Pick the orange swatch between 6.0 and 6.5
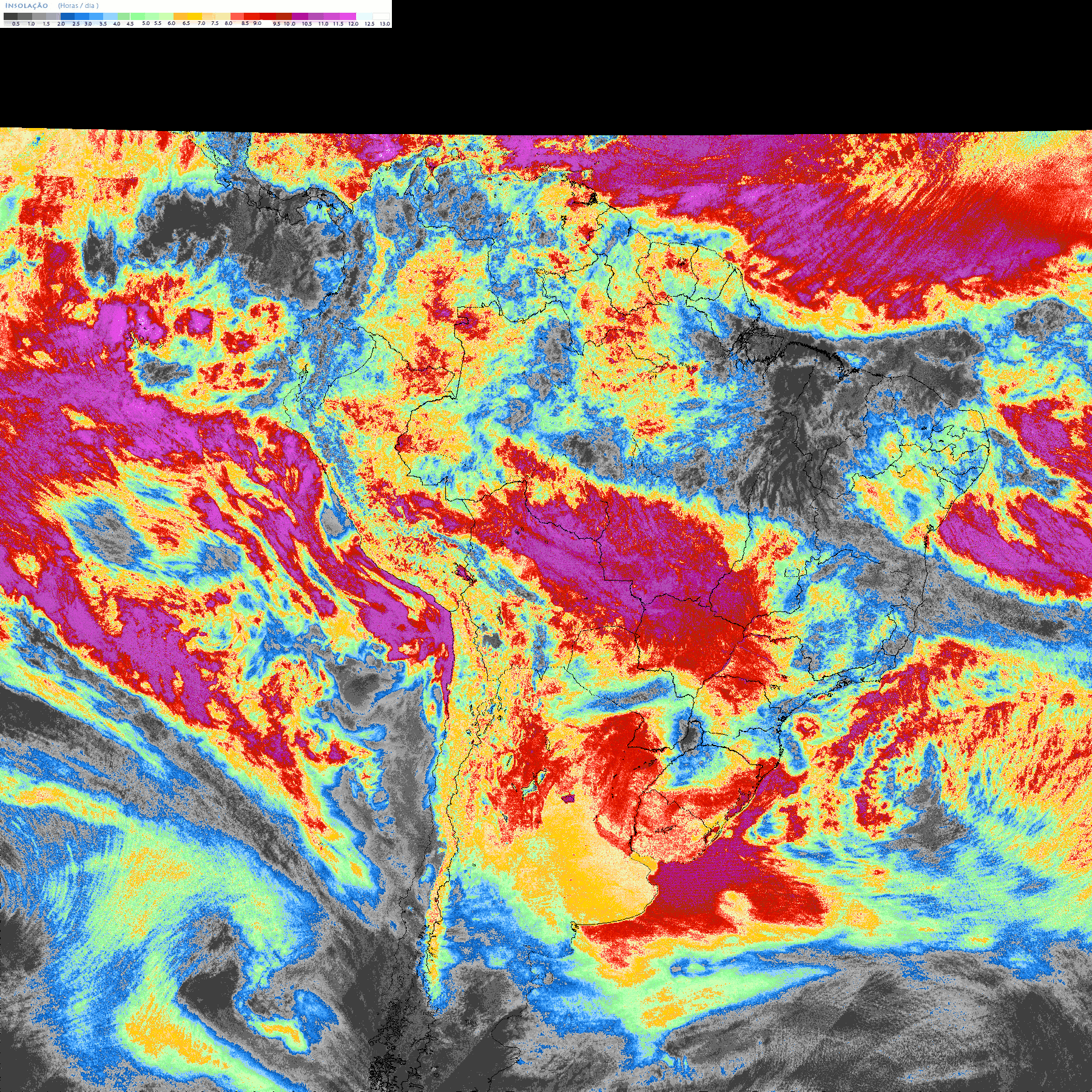Screen dimensions: 1092x1092 180,16
